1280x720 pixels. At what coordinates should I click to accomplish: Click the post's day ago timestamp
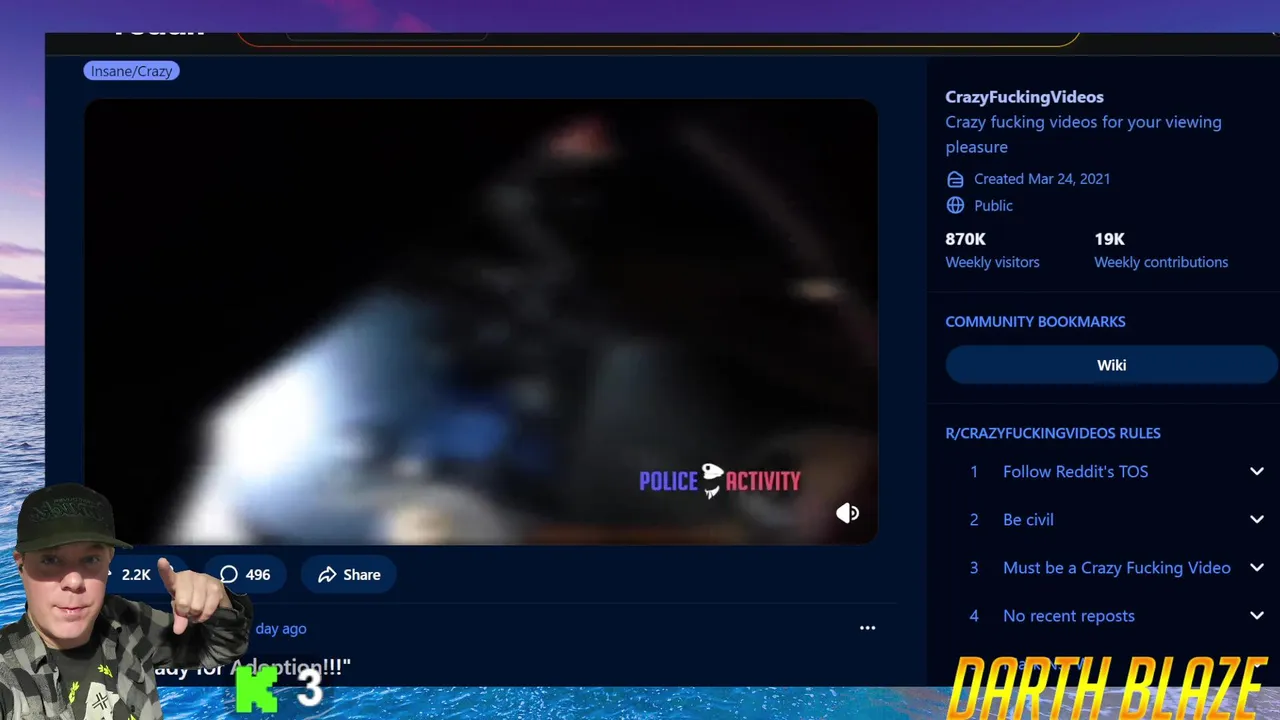coord(280,628)
